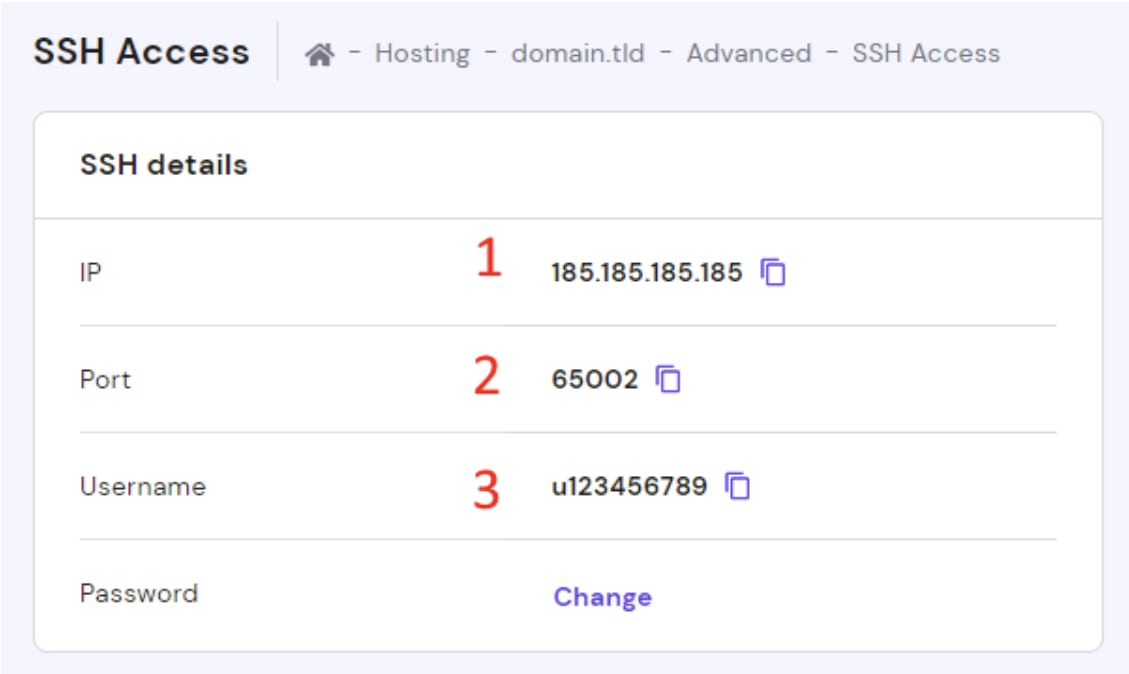Click the red number 1 annotation

(487, 259)
